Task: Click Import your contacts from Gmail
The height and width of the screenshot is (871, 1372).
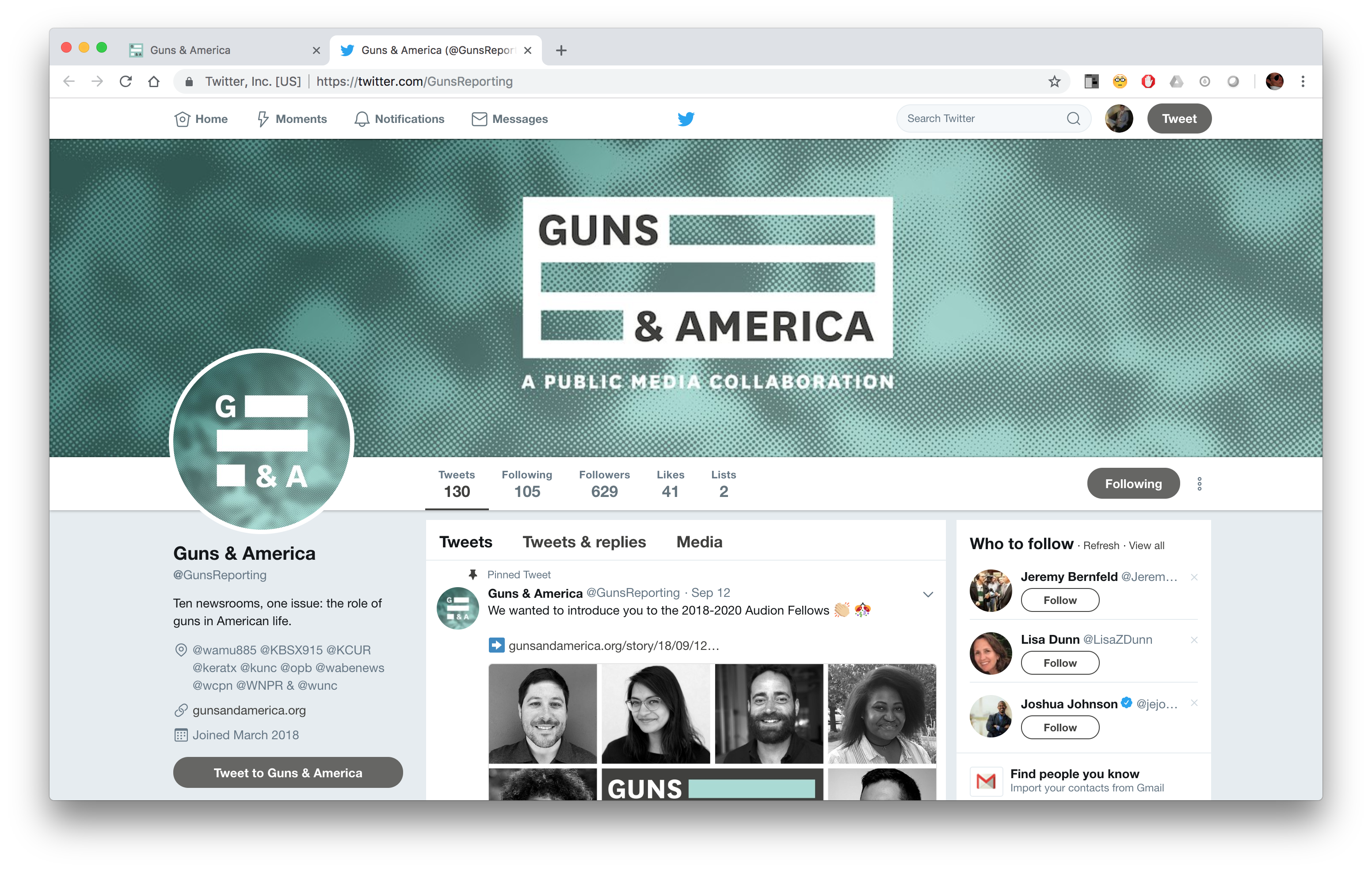Action: (x=1086, y=788)
